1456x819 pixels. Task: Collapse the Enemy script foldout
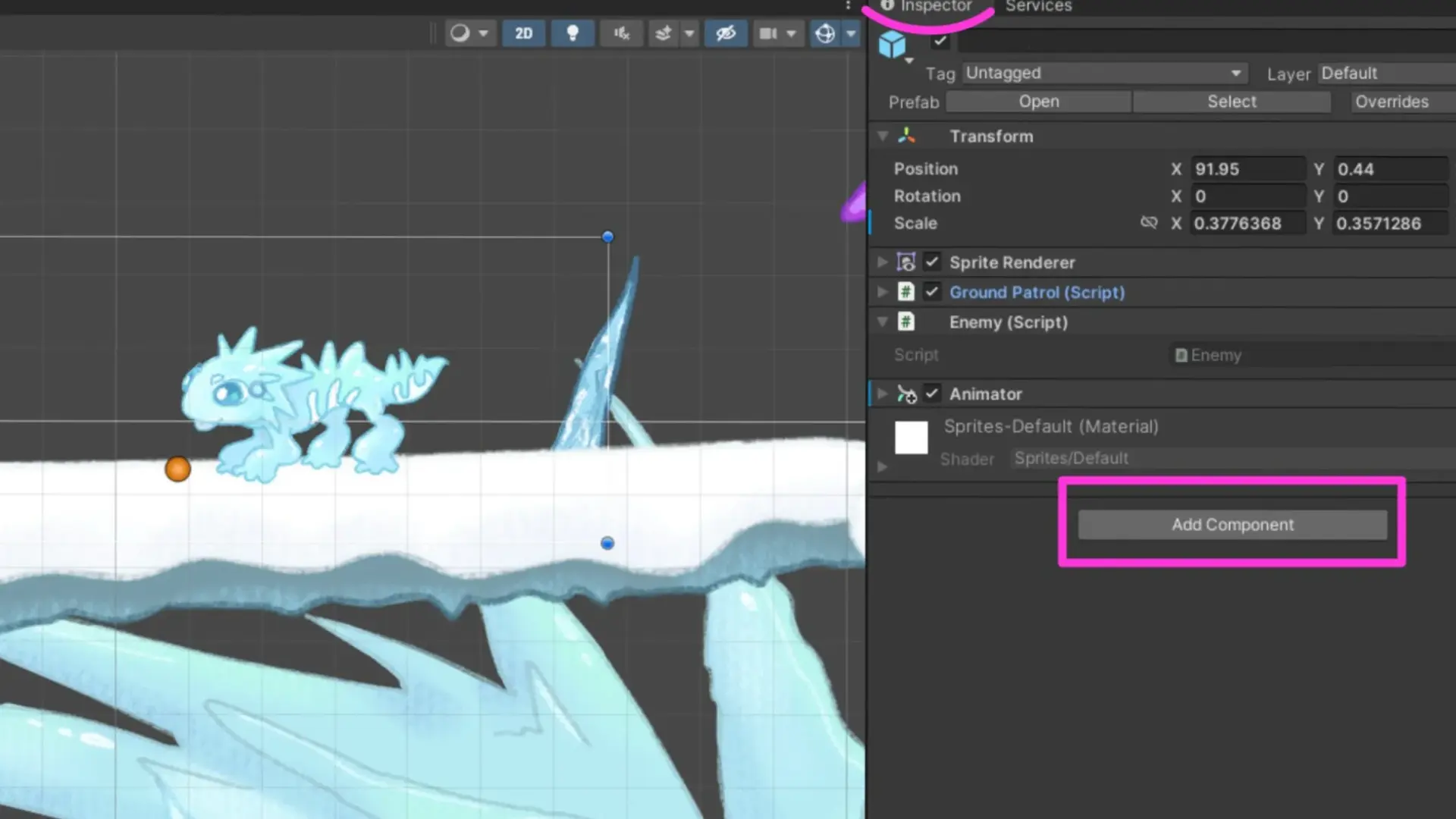[883, 322]
